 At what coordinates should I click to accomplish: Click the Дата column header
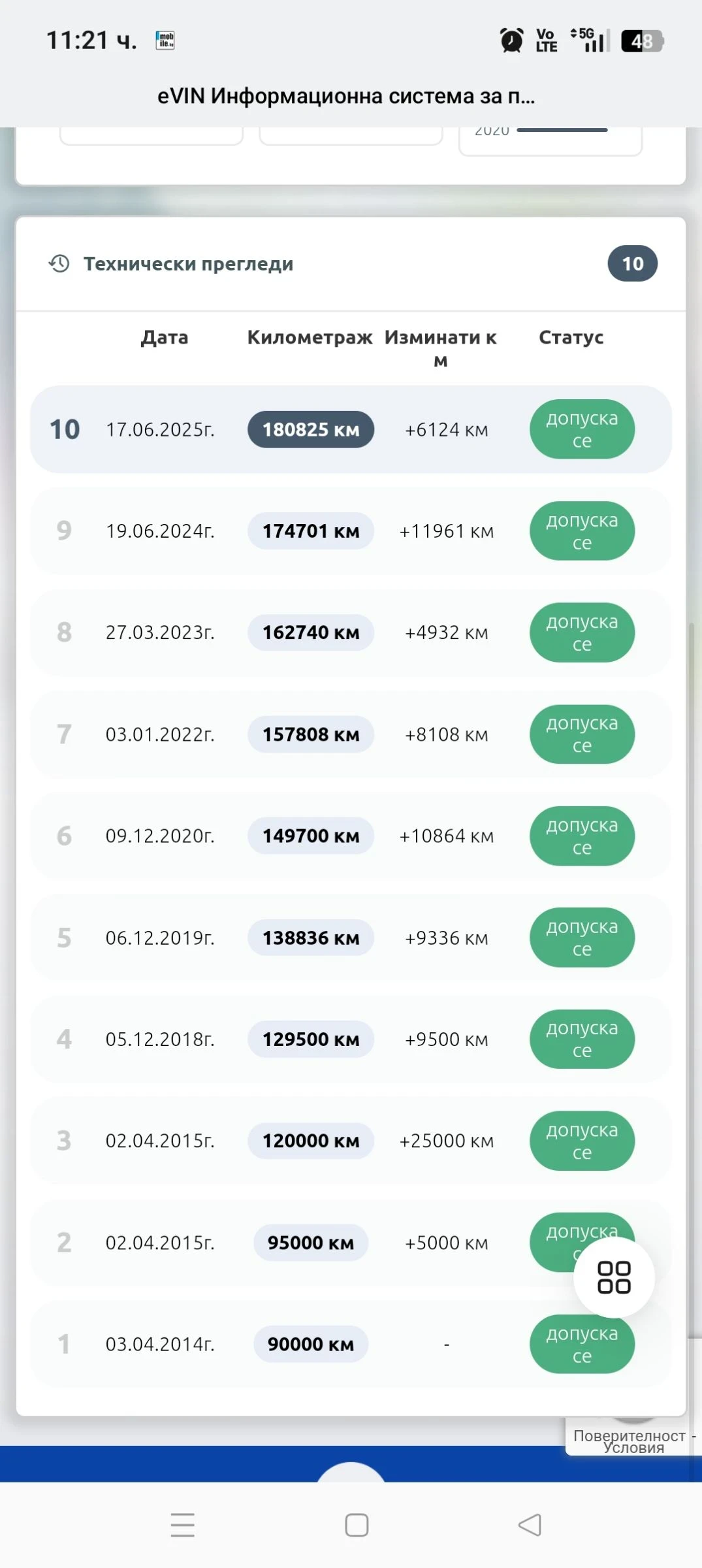click(165, 338)
